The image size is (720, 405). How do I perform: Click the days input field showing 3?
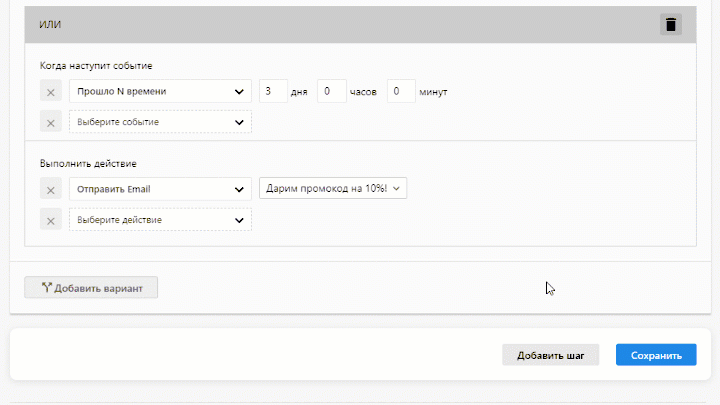[273, 92]
